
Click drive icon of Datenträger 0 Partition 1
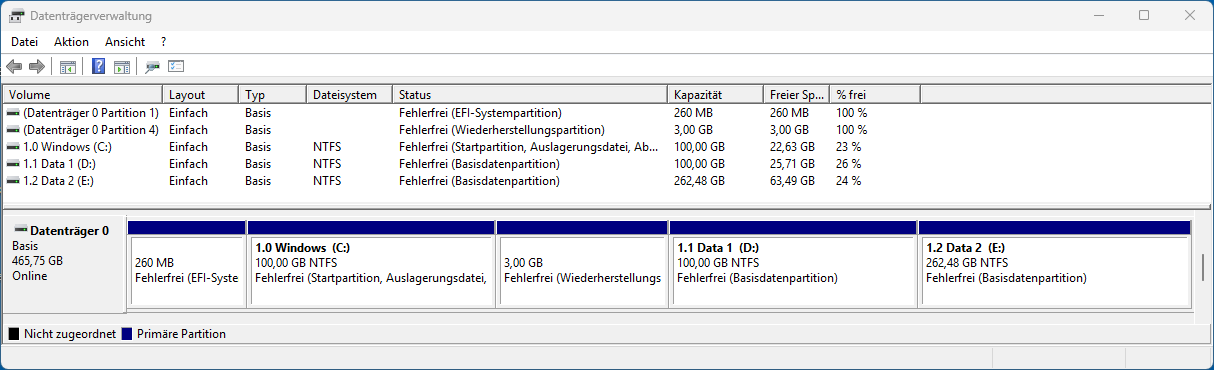[x=13, y=113]
